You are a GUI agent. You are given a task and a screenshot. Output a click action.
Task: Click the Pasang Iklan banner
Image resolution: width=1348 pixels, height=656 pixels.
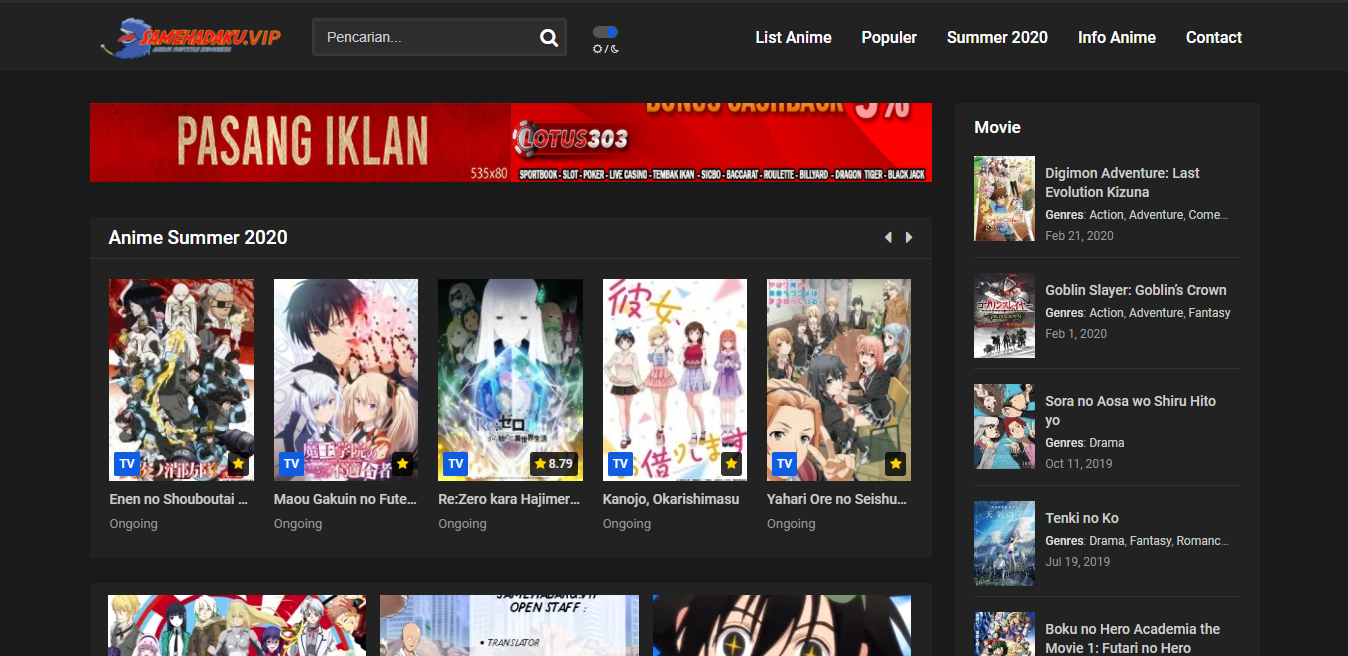pyautogui.click(x=300, y=142)
